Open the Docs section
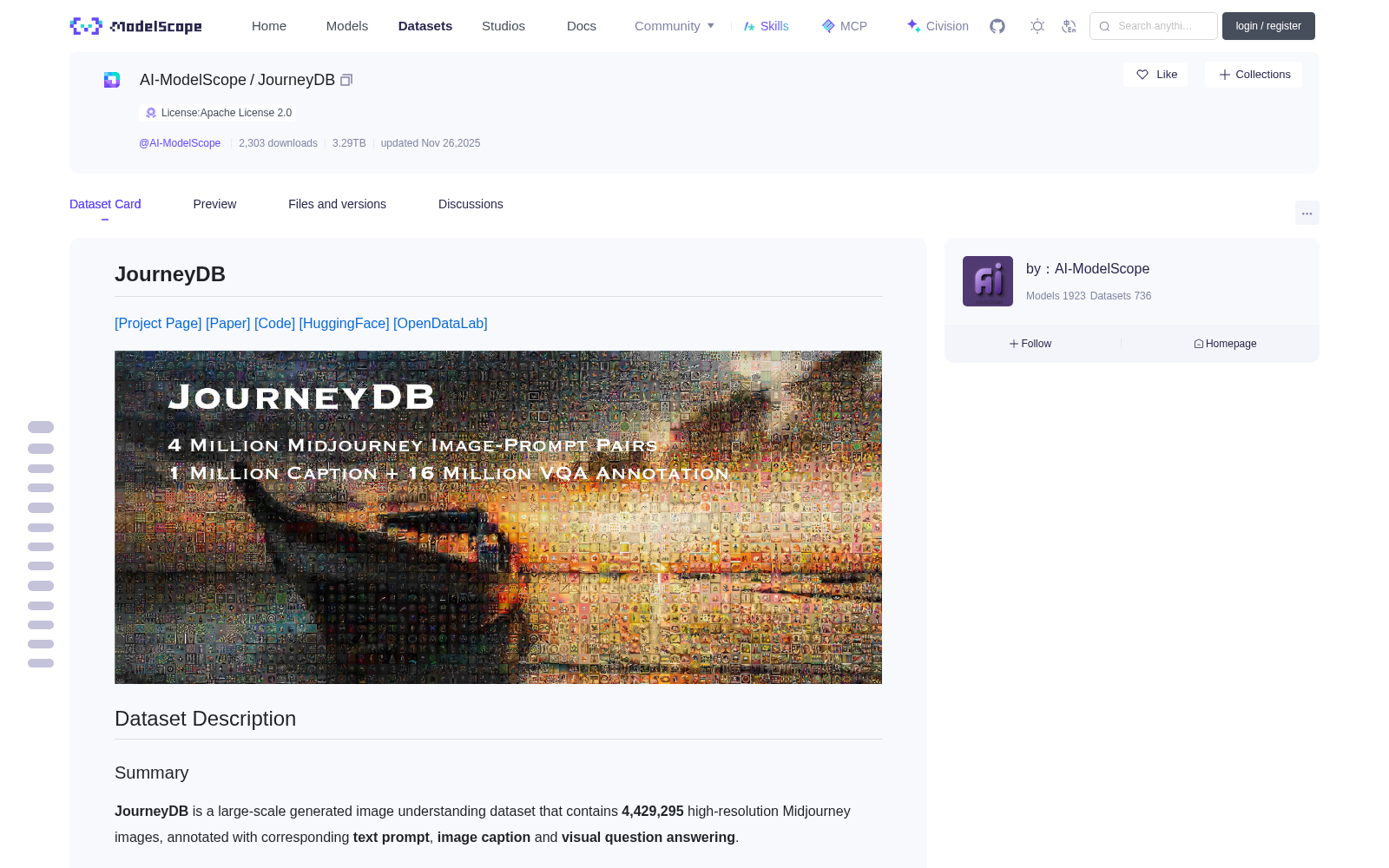The image size is (1389, 868). tap(582, 26)
